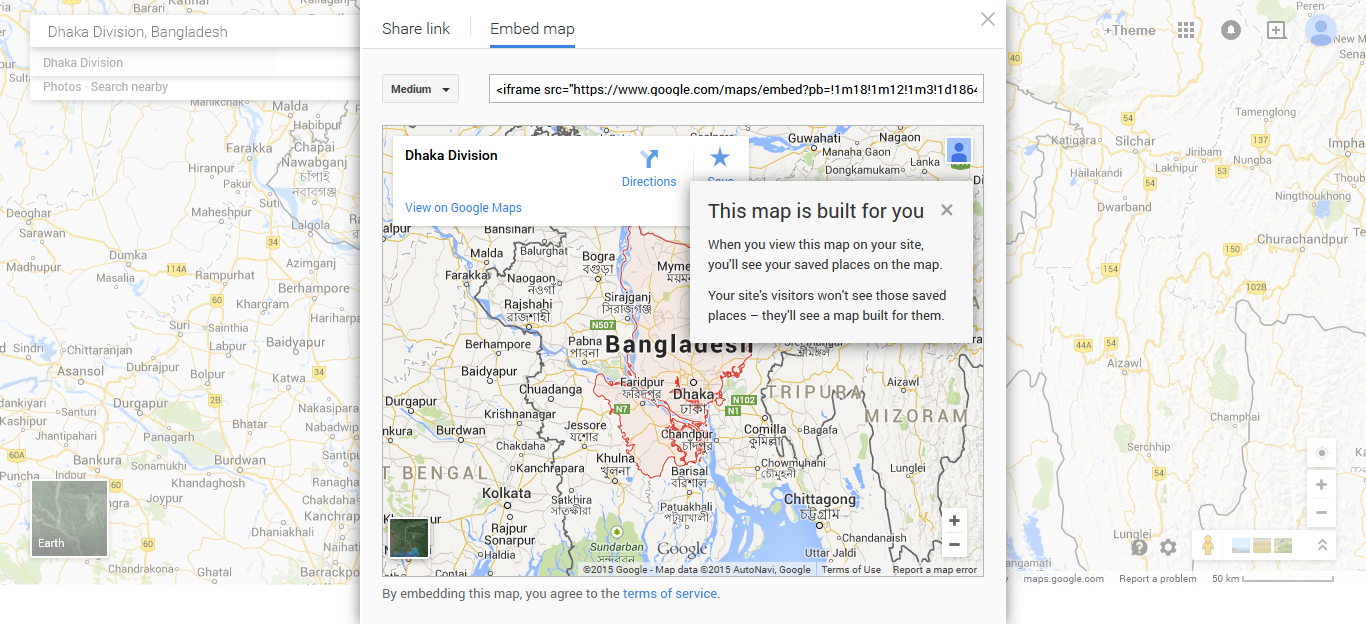The height and width of the screenshot is (624, 1366).
Task: Open the imagery photos strip
Action: (1262, 546)
